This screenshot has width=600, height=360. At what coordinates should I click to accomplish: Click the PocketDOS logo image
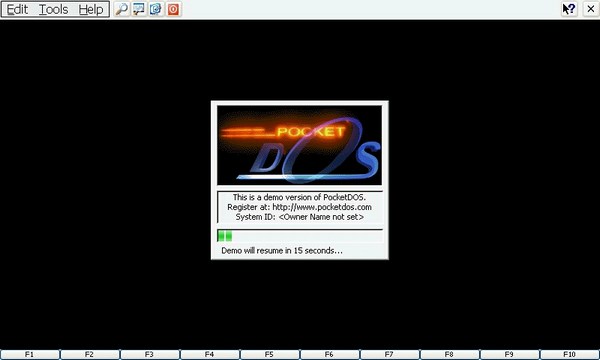coord(300,145)
